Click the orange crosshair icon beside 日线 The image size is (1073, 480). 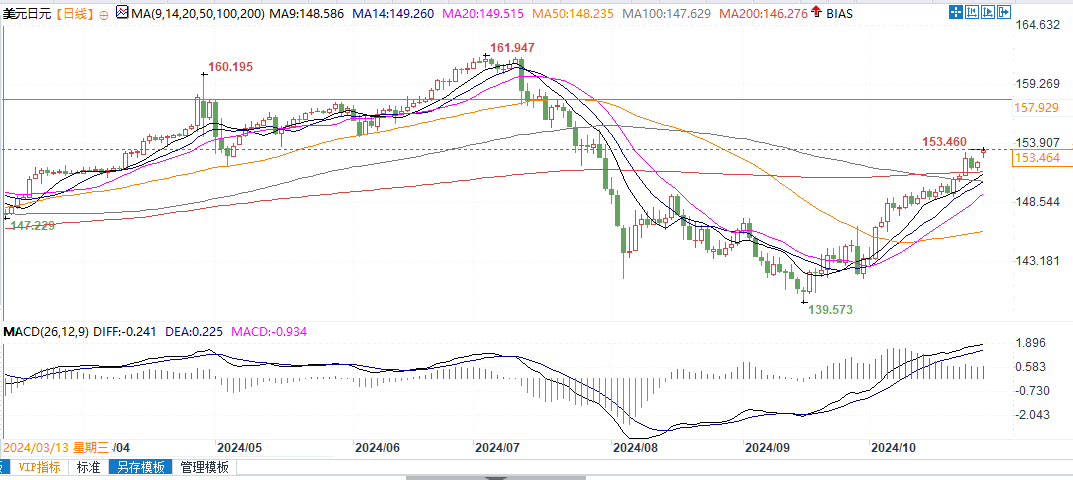click(103, 14)
